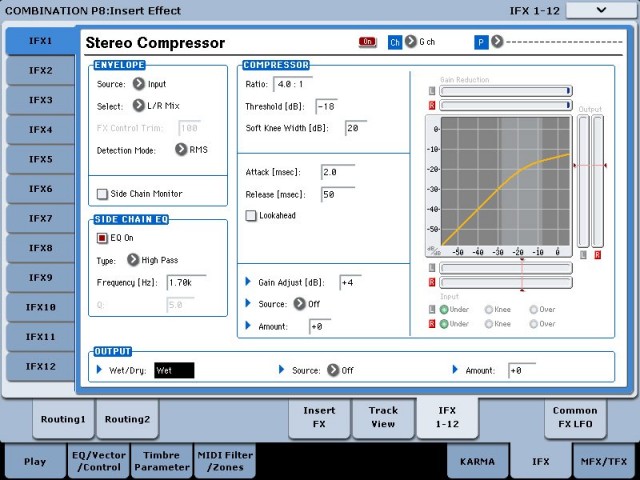Disable the EQ On checkbox
Image resolution: width=640 pixels, height=480 pixels.
(102, 238)
